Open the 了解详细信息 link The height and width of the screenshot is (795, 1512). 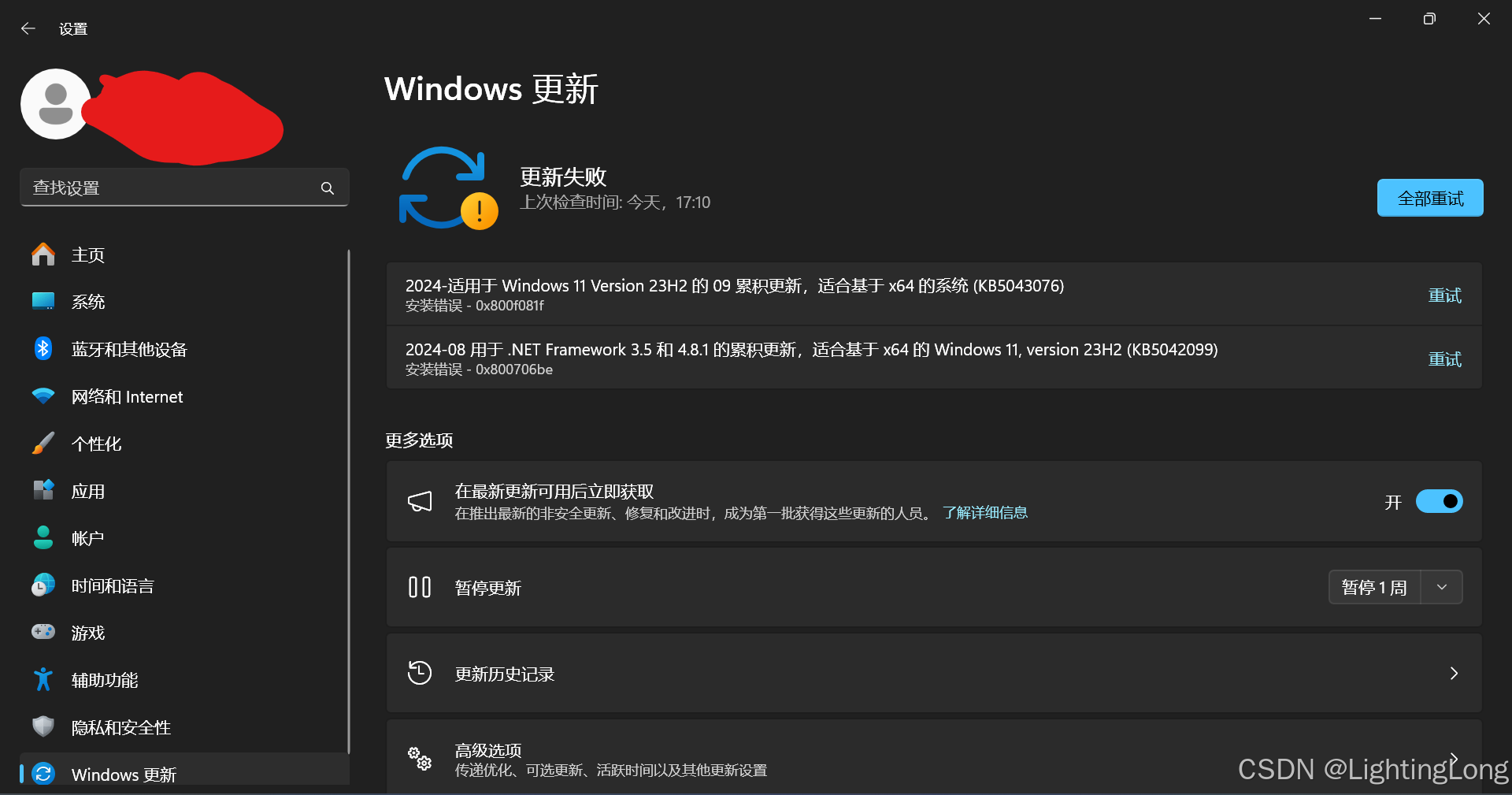tap(985, 513)
